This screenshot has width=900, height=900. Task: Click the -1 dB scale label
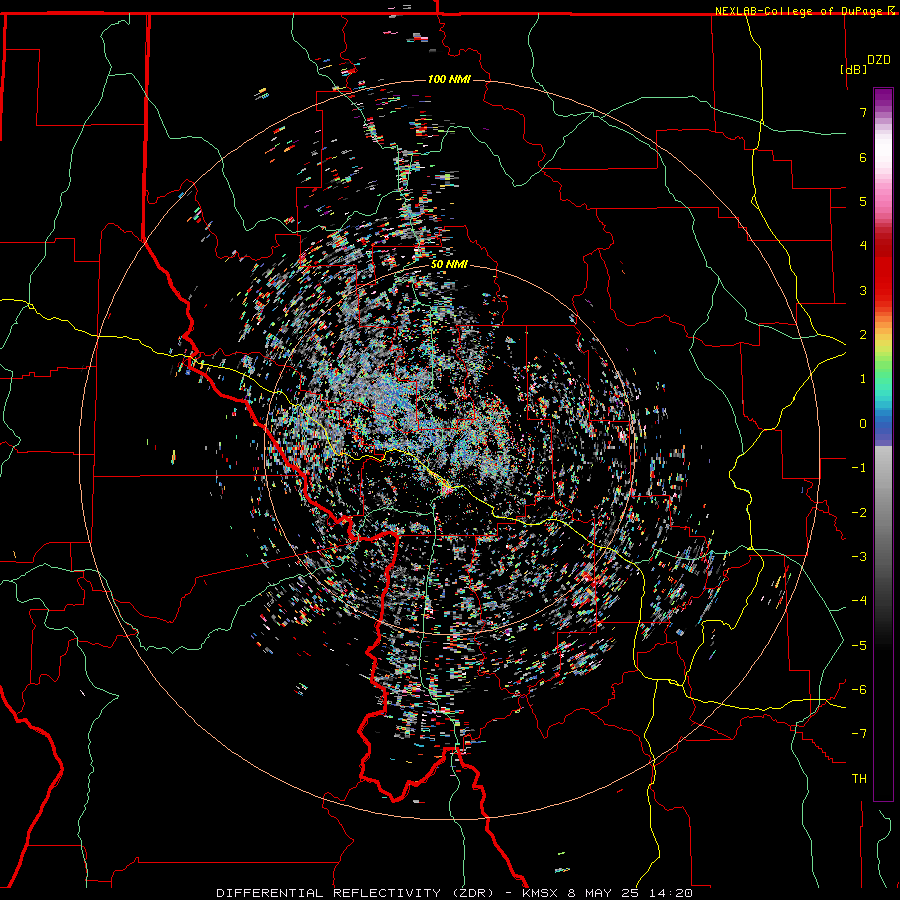coord(859,468)
